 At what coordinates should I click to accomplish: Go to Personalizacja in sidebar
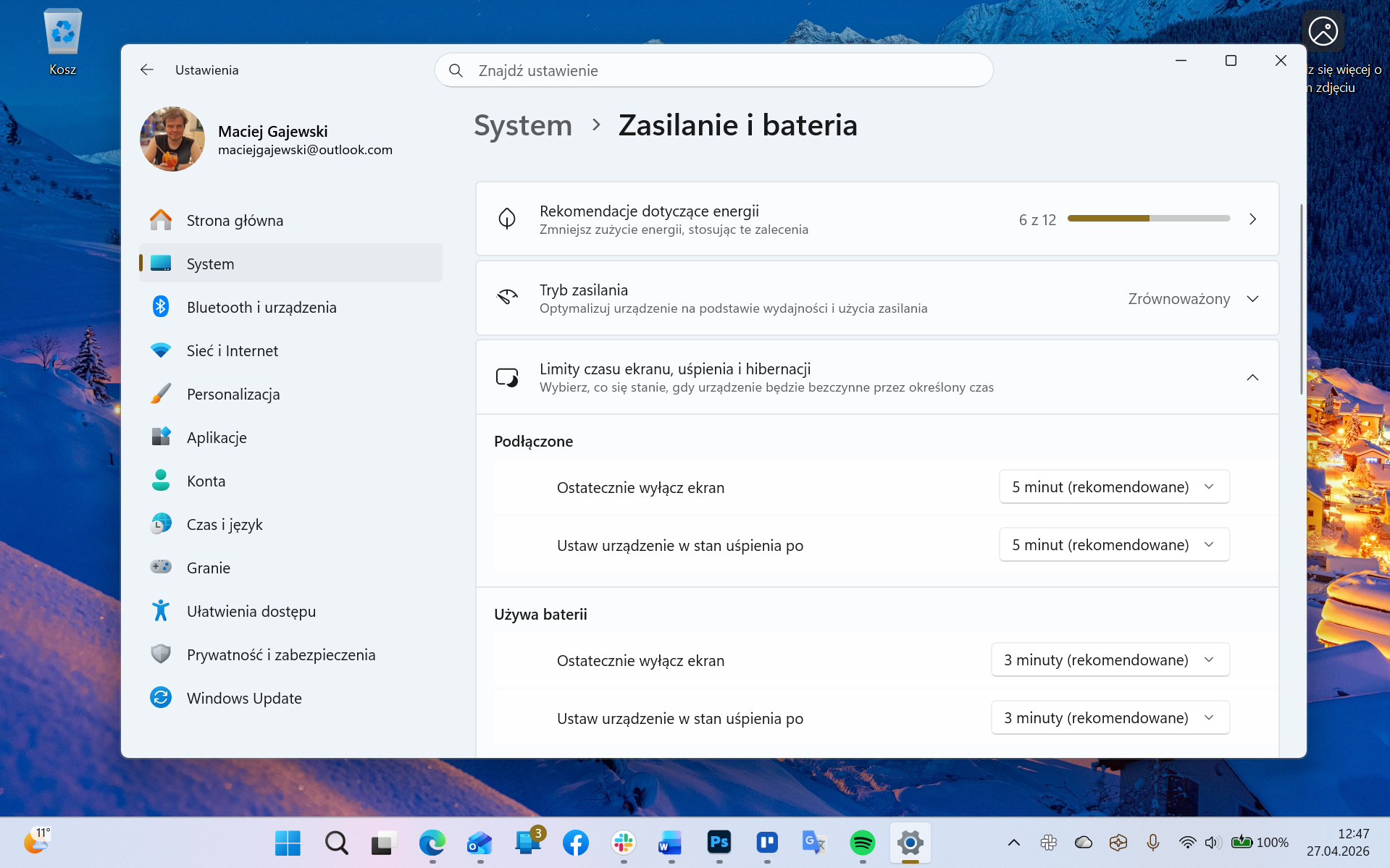click(x=233, y=394)
